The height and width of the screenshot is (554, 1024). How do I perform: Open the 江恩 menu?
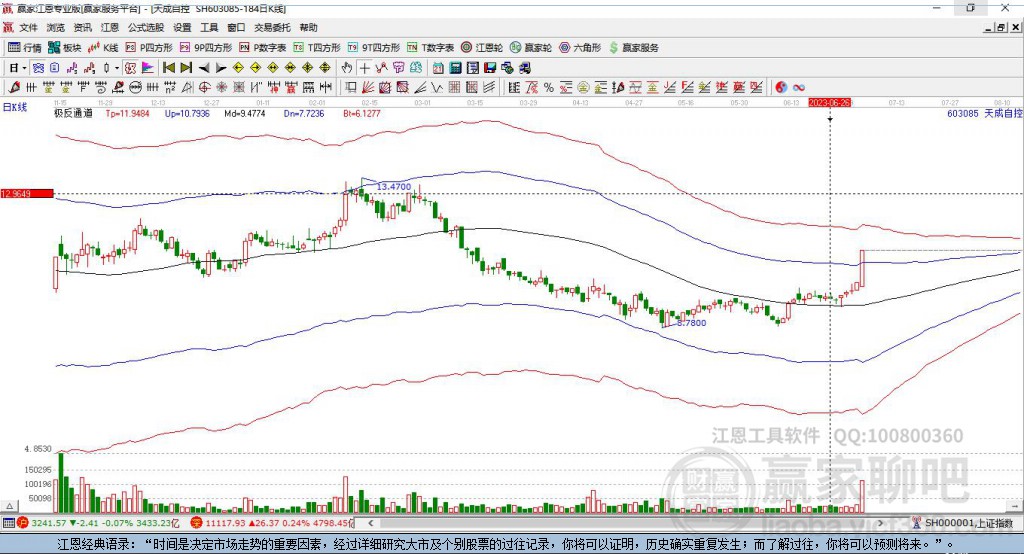[x=110, y=27]
